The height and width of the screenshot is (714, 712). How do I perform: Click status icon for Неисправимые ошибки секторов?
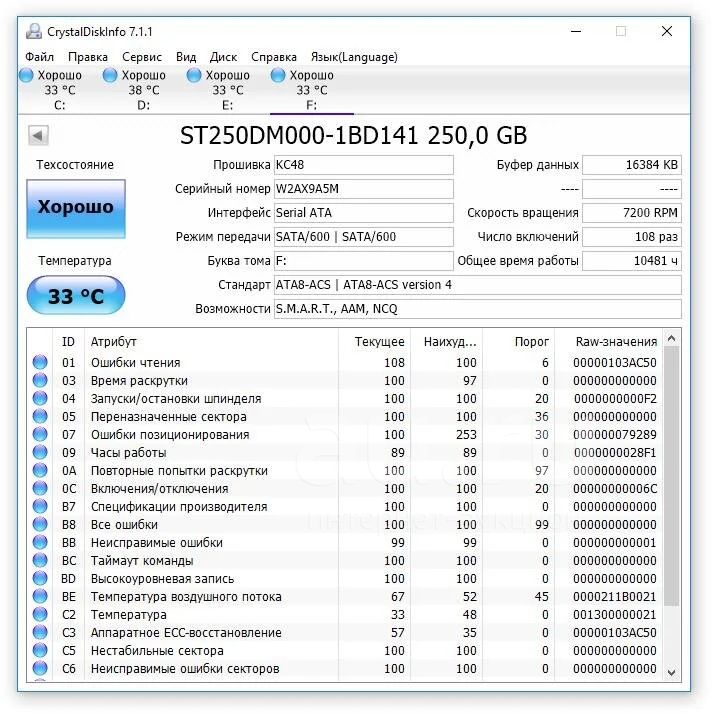(40, 668)
